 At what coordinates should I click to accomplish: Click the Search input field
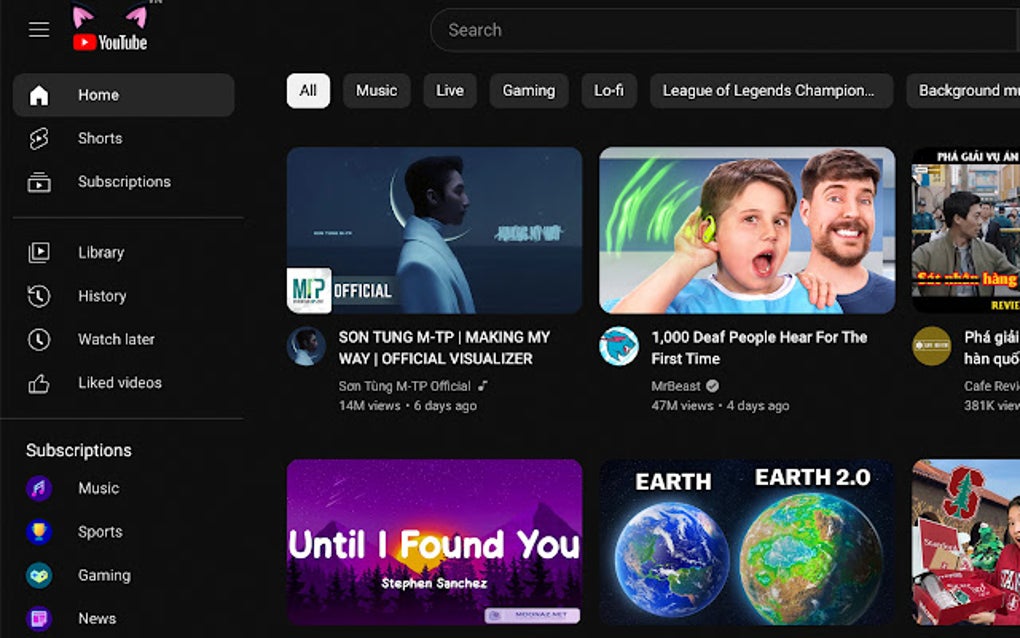(700, 30)
